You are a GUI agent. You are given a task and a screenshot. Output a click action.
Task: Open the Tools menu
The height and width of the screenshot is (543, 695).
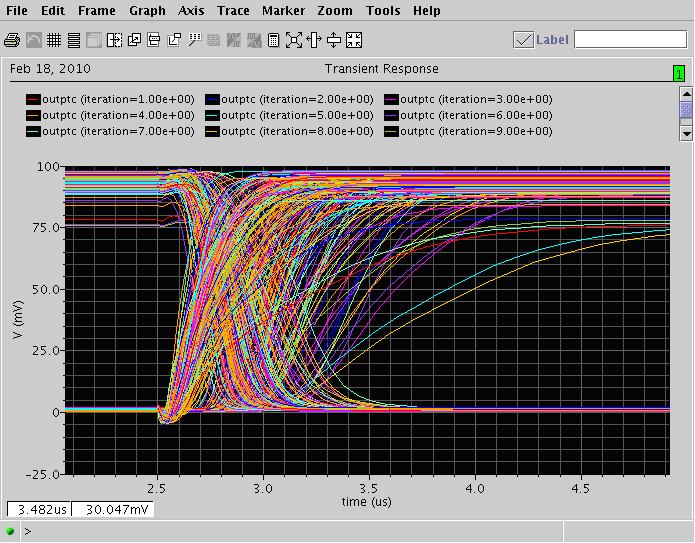click(x=382, y=11)
